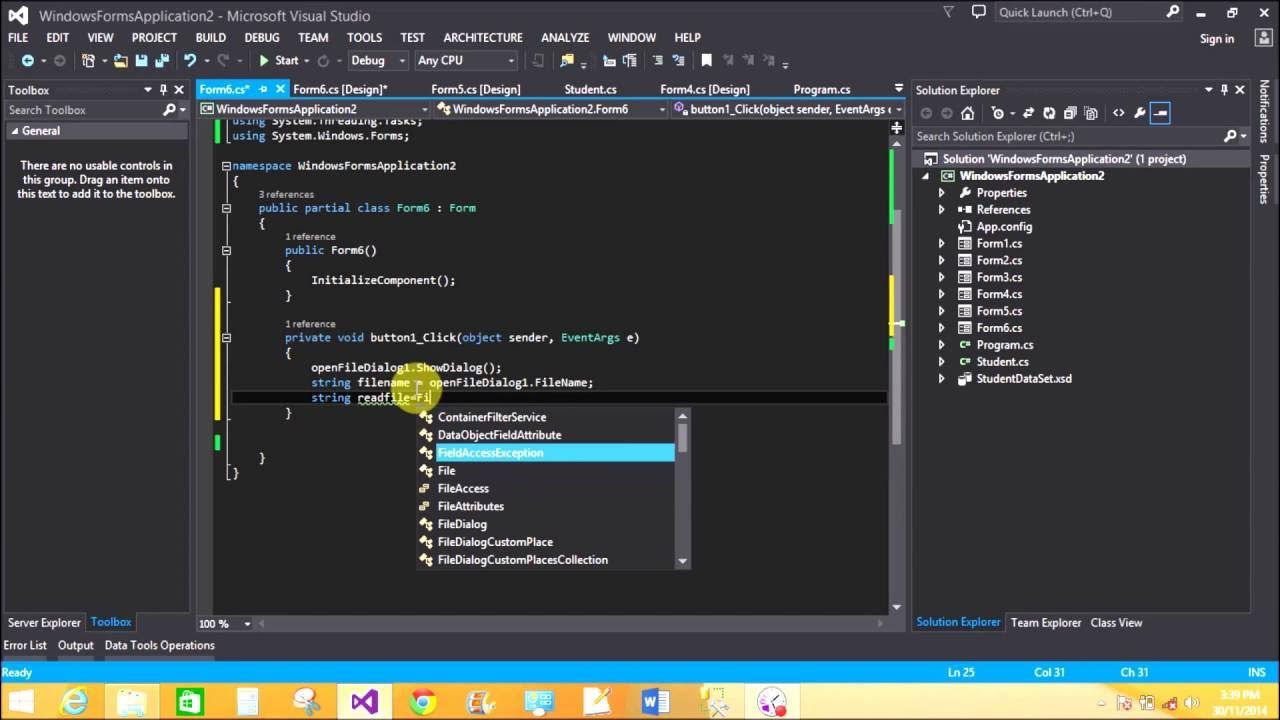This screenshot has width=1280, height=720.
Task: Open the ARCHITECTURE menu
Action: pos(483,37)
